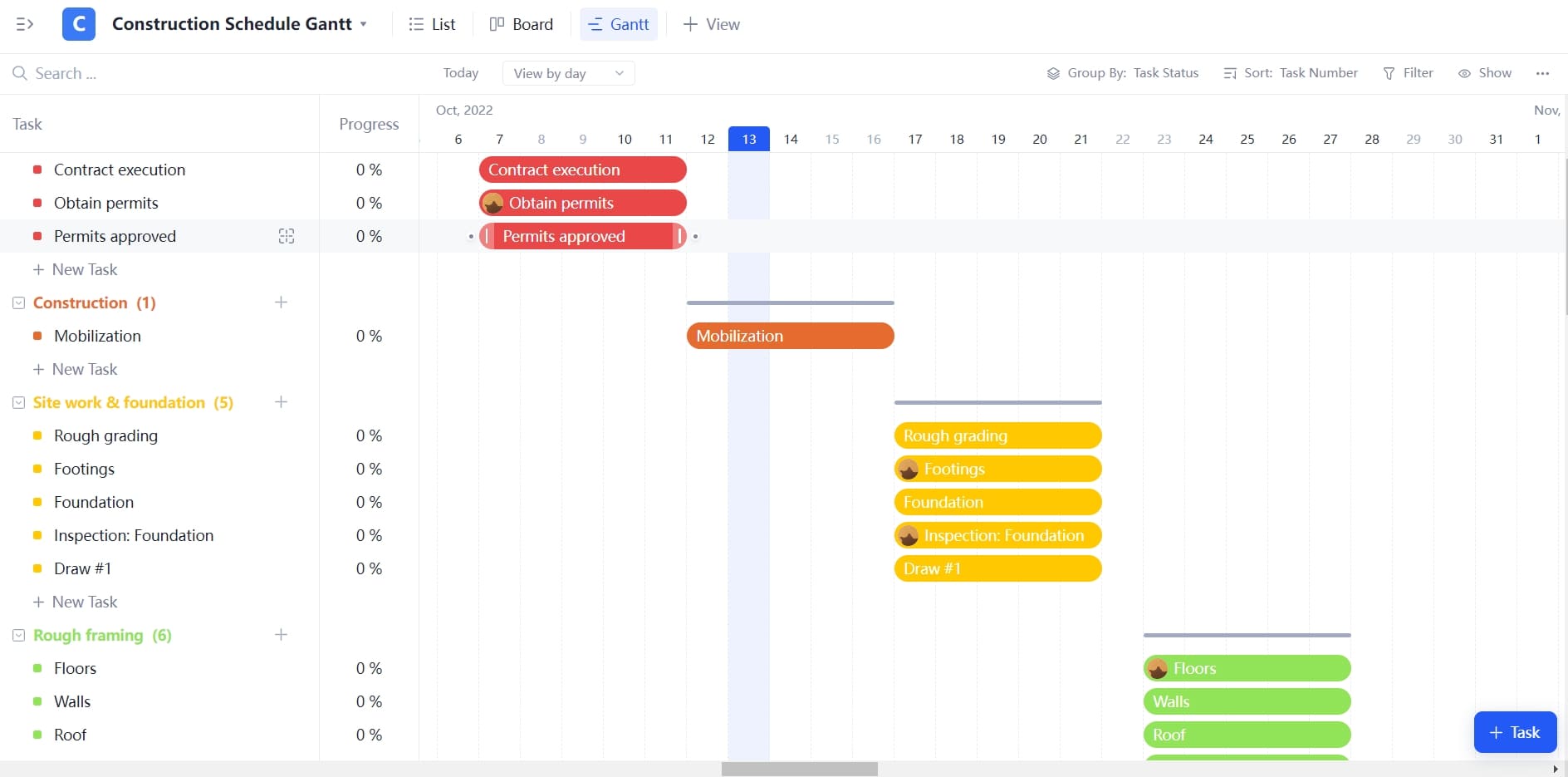This screenshot has height=777, width=1568.
Task: Create a new task with the Task button
Action: pyautogui.click(x=1514, y=732)
